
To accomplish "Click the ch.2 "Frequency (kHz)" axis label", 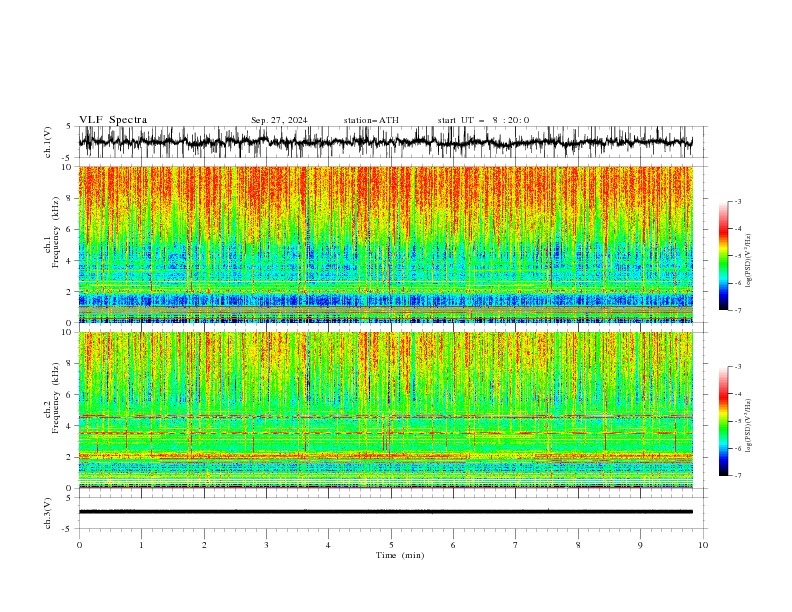I will tap(56, 397).
